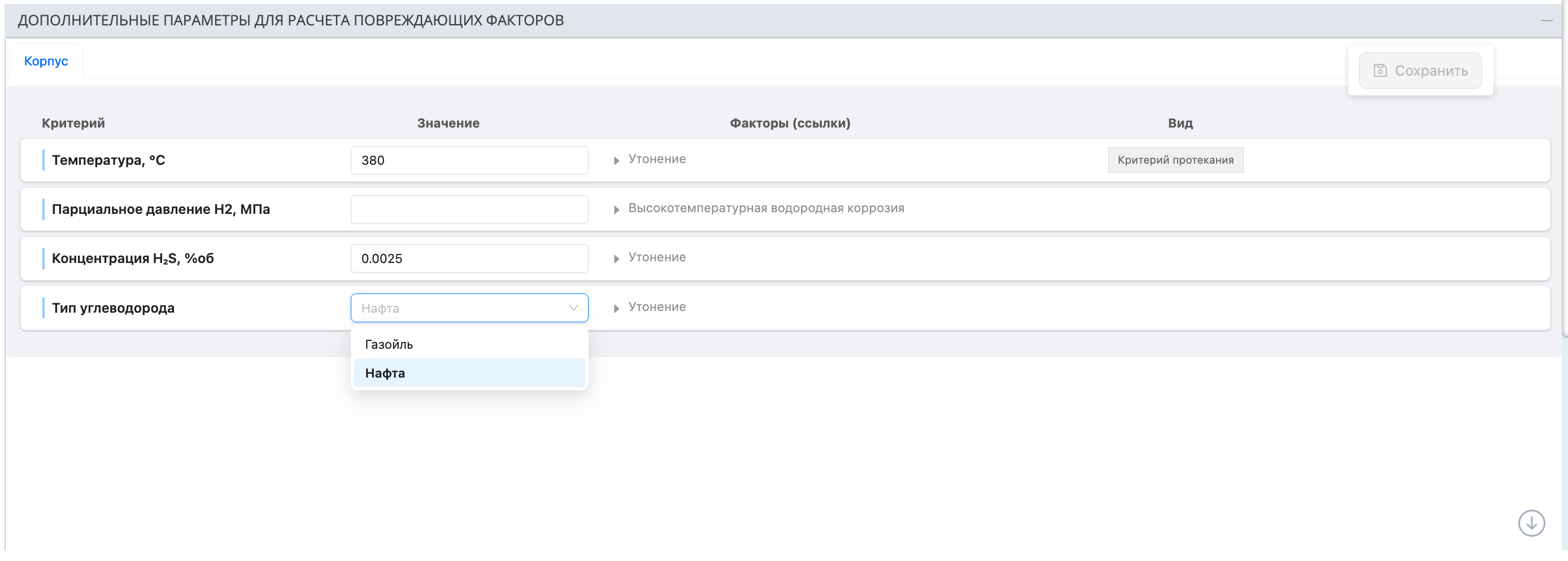Click the triangle icon beside Утонение for Тип углеводорода

point(617,308)
